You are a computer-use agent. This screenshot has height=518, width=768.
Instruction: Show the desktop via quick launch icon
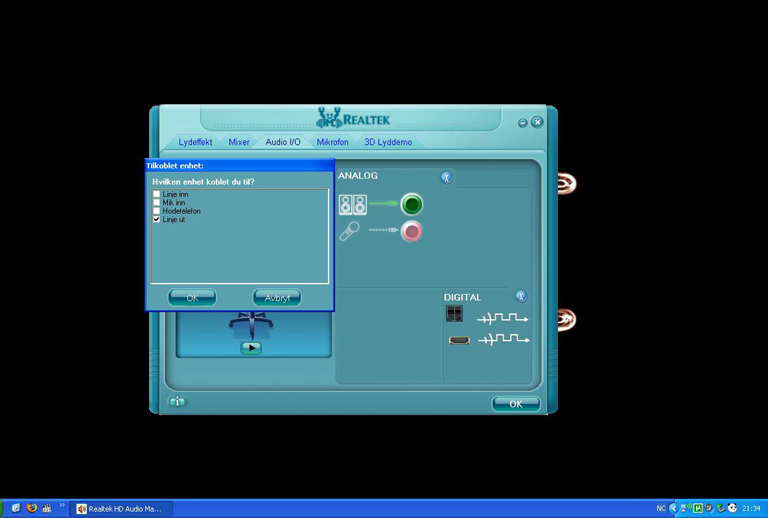tap(16, 508)
